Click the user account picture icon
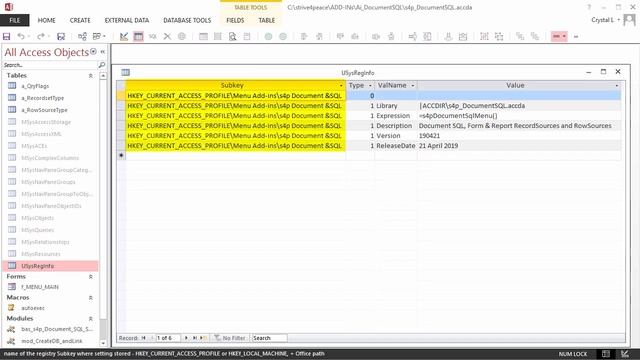640x360 pixels. pyautogui.click(x=629, y=20)
